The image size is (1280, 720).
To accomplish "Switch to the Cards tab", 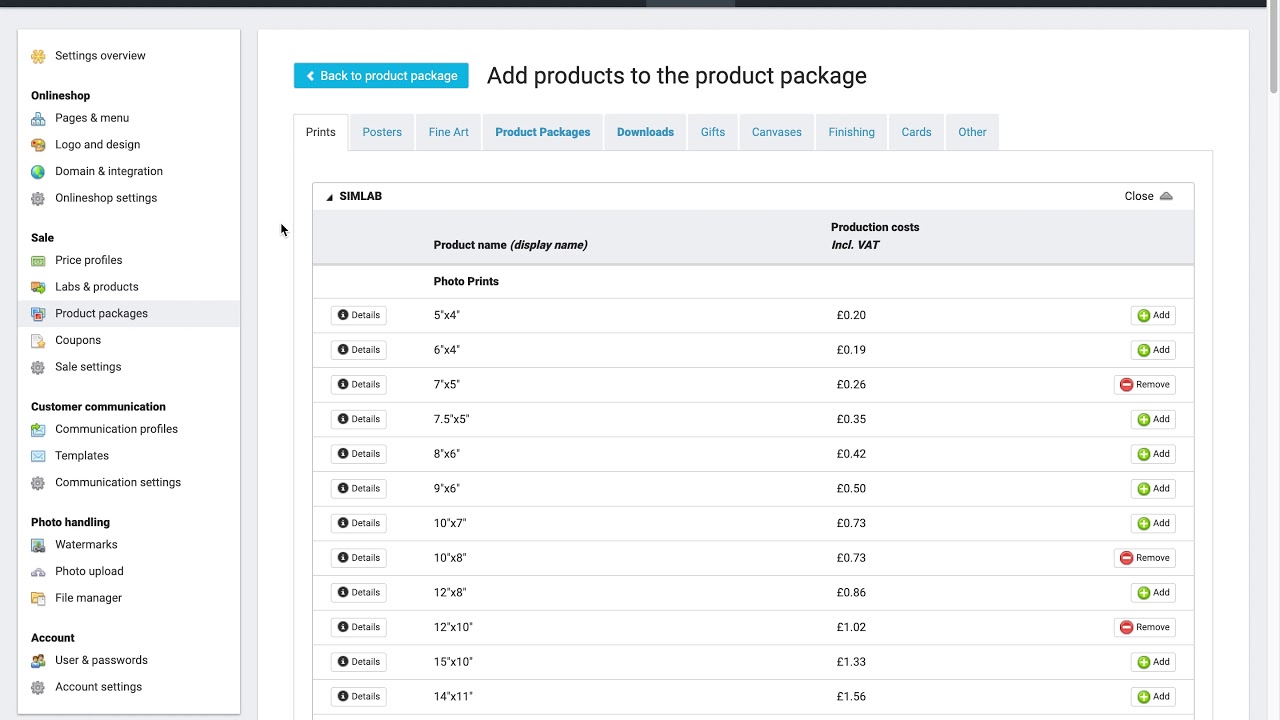I will pyautogui.click(x=916, y=132).
